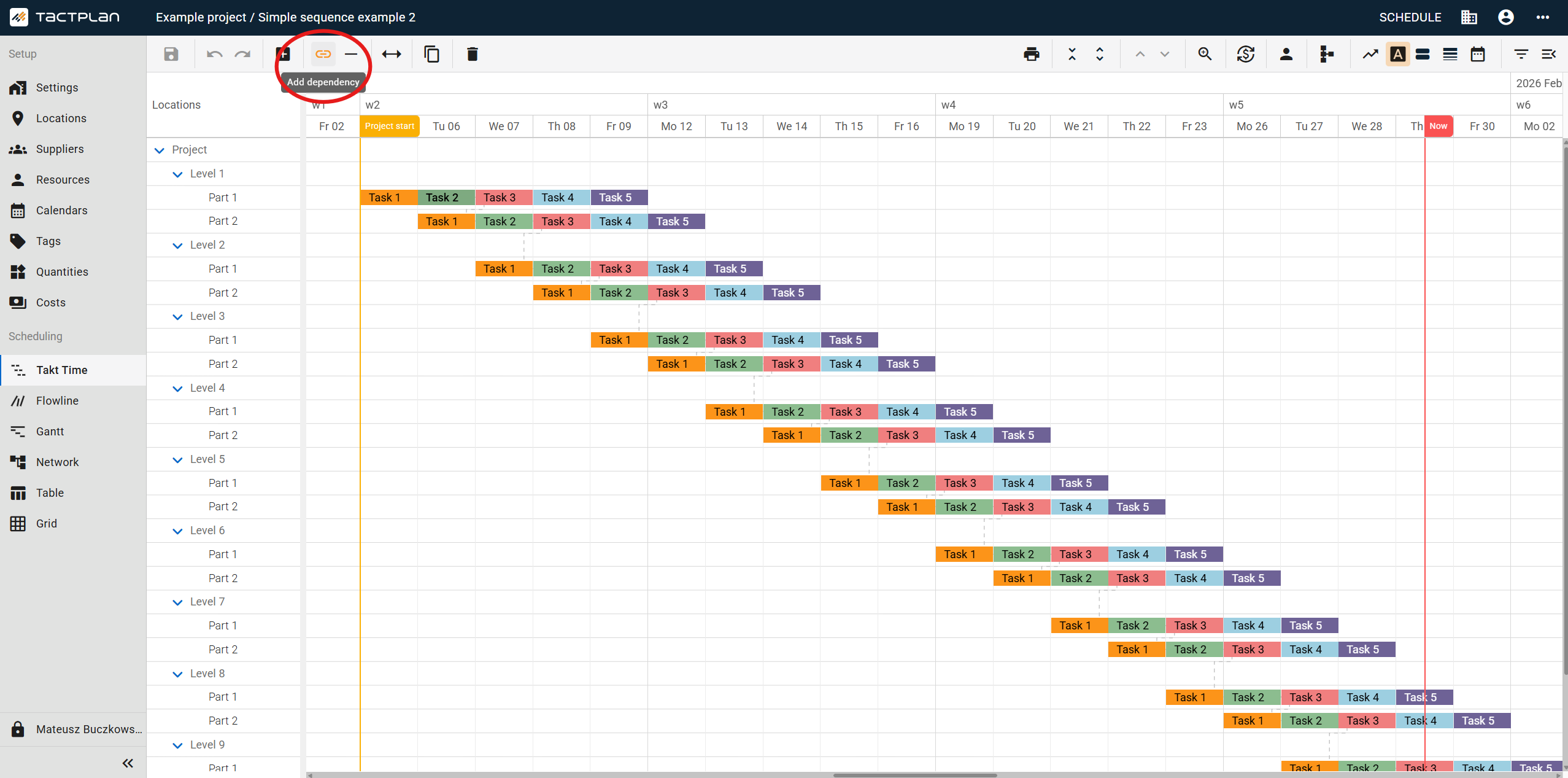
Task: Click the Tactplan logo
Action: pos(65,17)
